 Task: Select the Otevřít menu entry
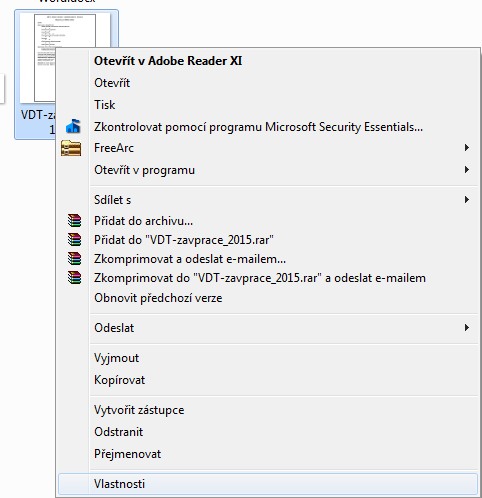tap(112, 83)
